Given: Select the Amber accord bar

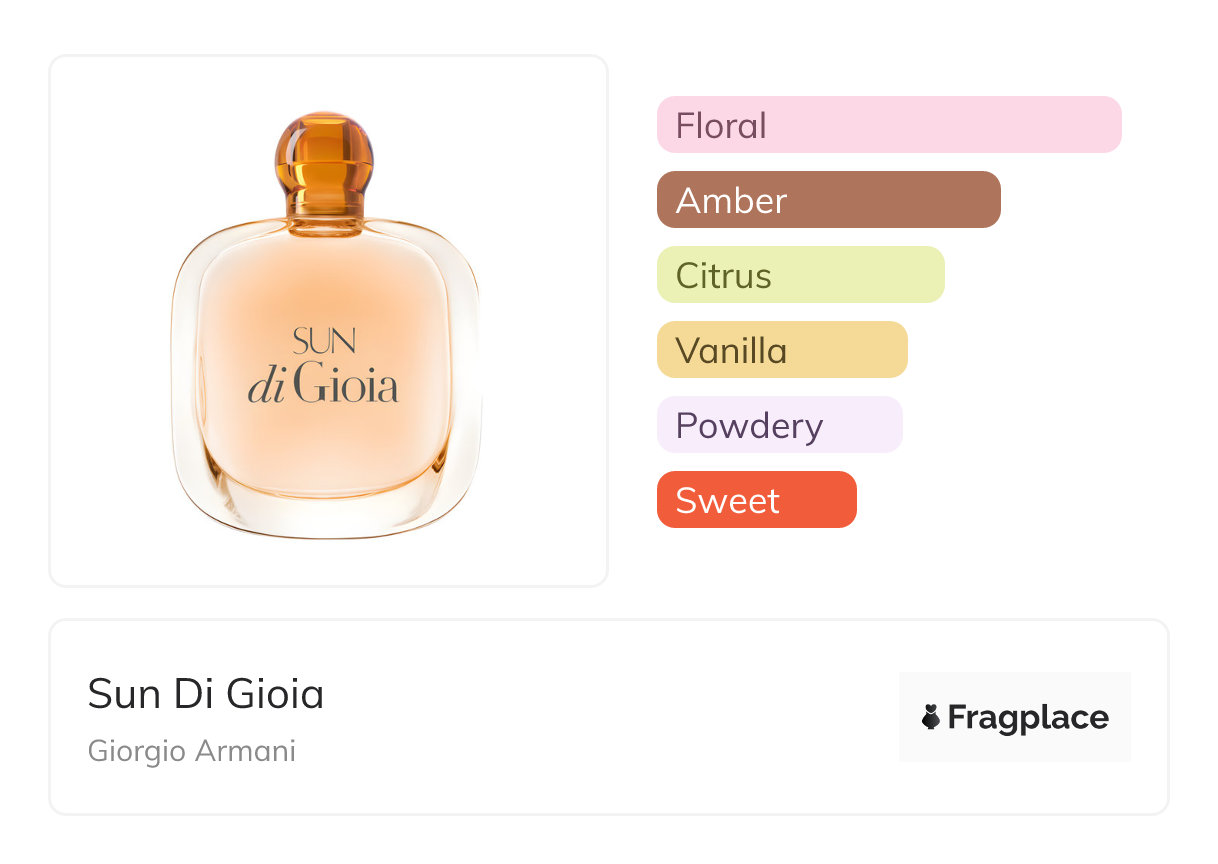Looking at the screenshot, I should [828, 200].
